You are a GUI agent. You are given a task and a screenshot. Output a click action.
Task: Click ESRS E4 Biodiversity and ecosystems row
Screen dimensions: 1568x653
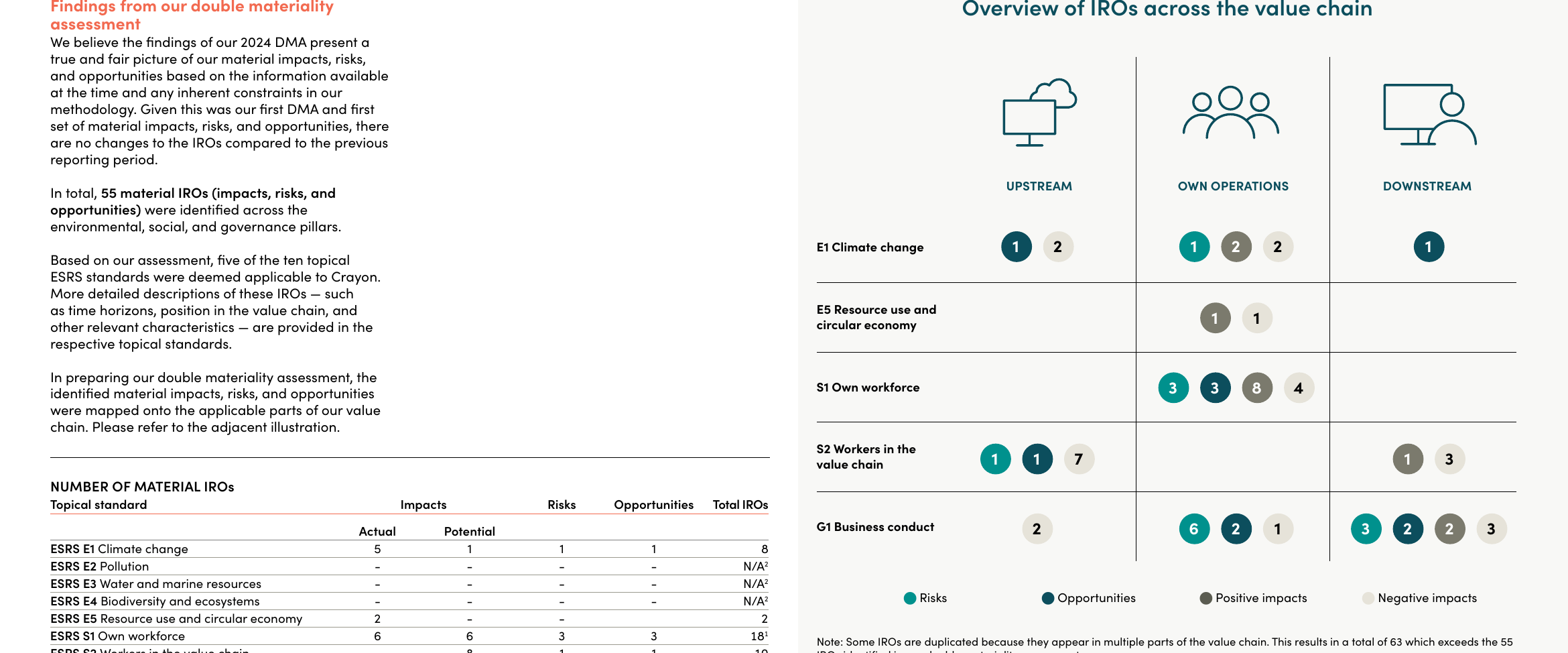pyautogui.click(x=409, y=601)
